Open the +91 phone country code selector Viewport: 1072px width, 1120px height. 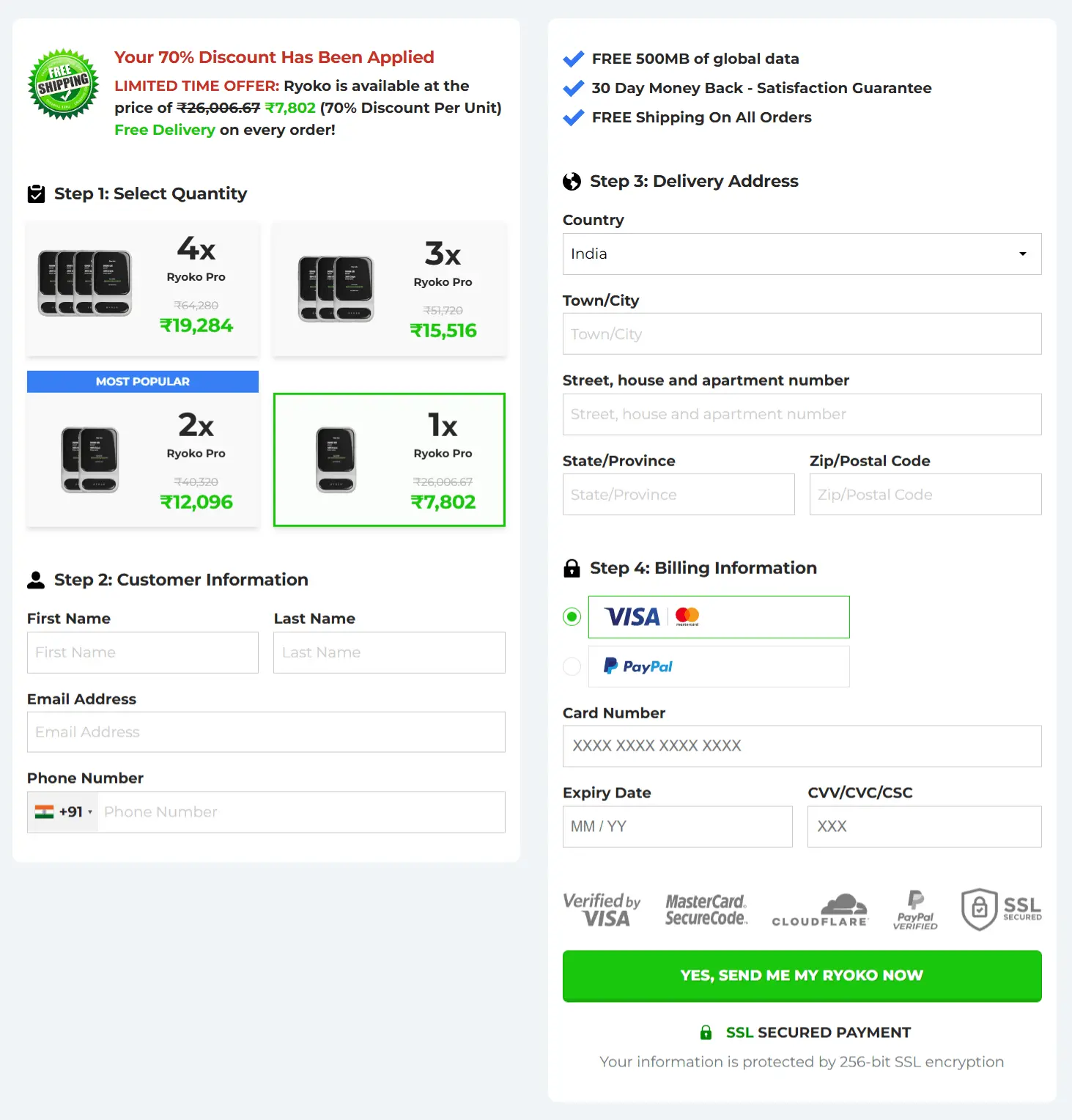(x=63, y=812)
